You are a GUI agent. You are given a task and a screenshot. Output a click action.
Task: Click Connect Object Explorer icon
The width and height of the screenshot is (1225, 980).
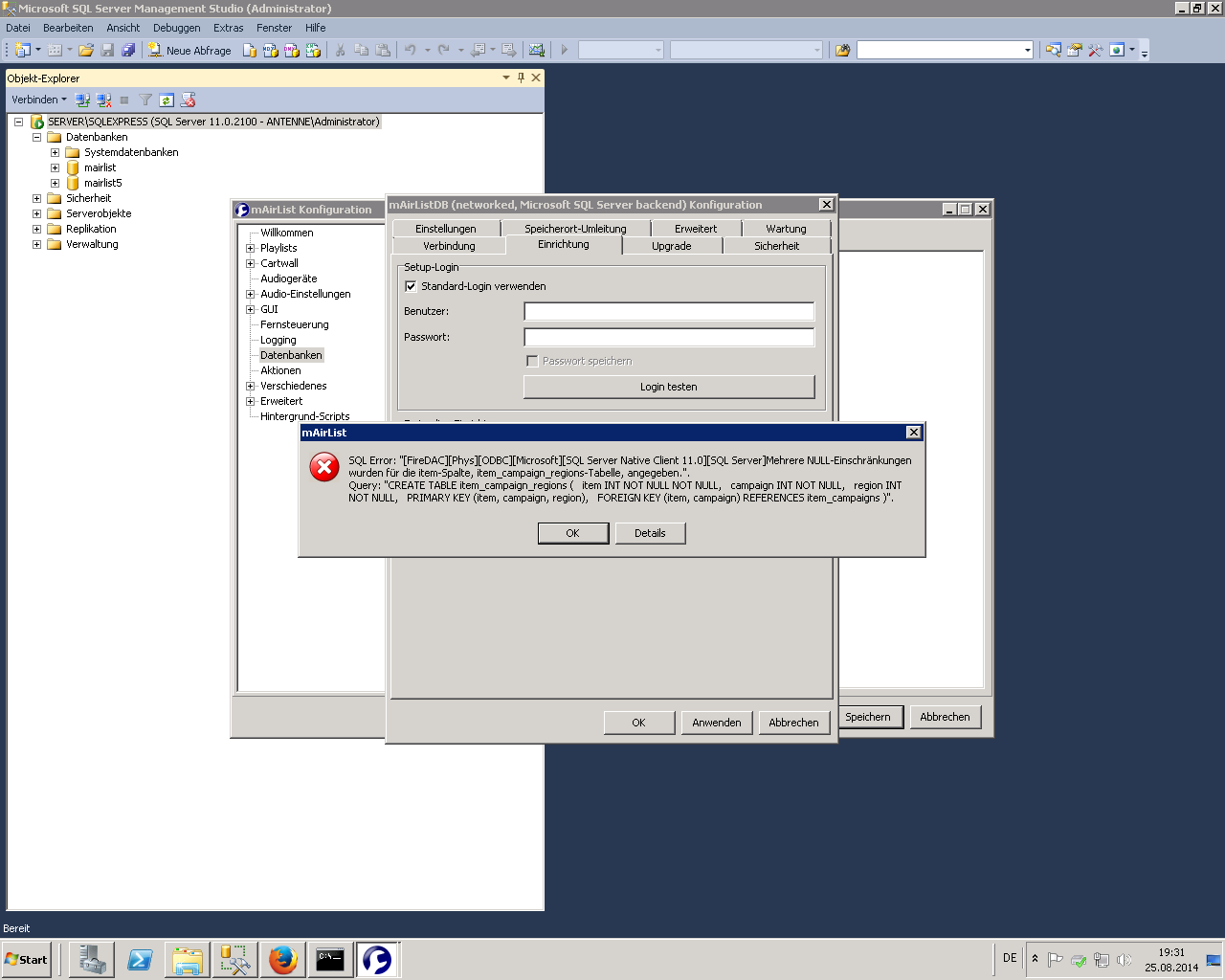pyautogui.click(x=83, y=100)
